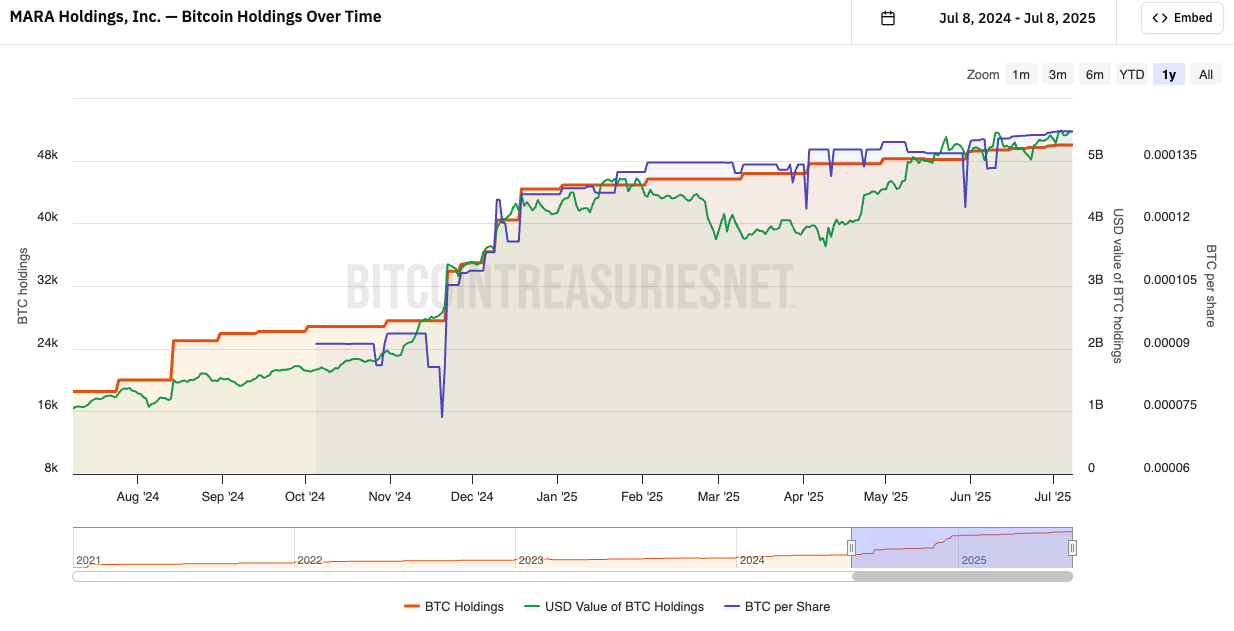Click the horizontal navigator scrollbar thumb
Viewport: 1234px width, 631px height.
coord(962,576)
